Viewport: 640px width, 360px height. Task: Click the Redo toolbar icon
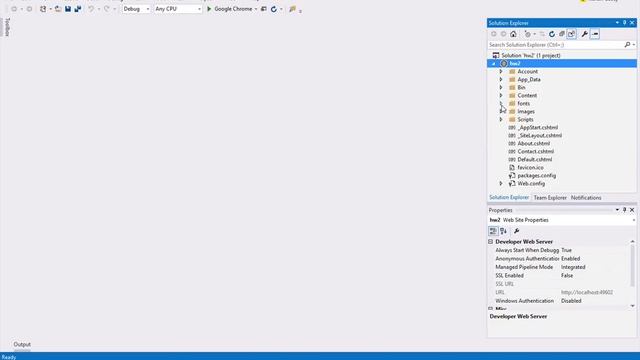coord(107,9)
